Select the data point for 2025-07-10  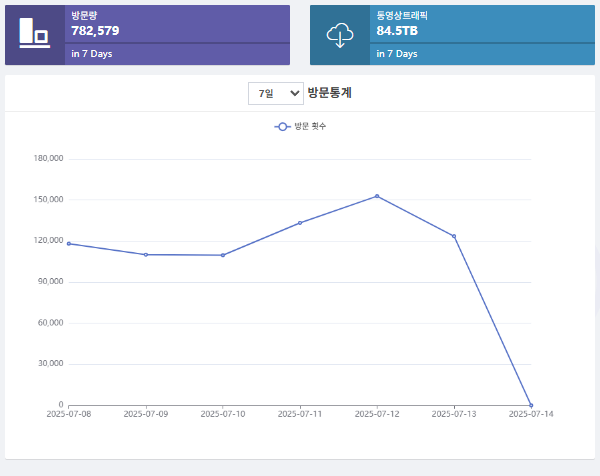click(x=222, y=255)
